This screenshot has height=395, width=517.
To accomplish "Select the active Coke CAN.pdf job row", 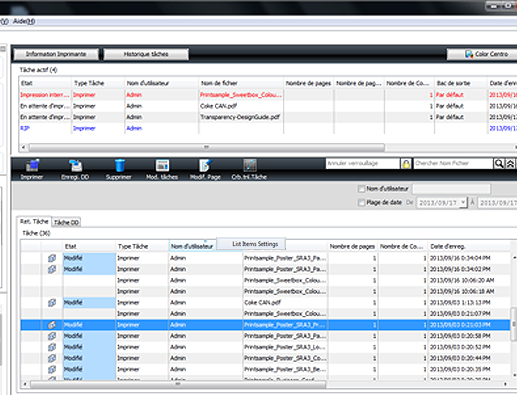I will [268, 106].
